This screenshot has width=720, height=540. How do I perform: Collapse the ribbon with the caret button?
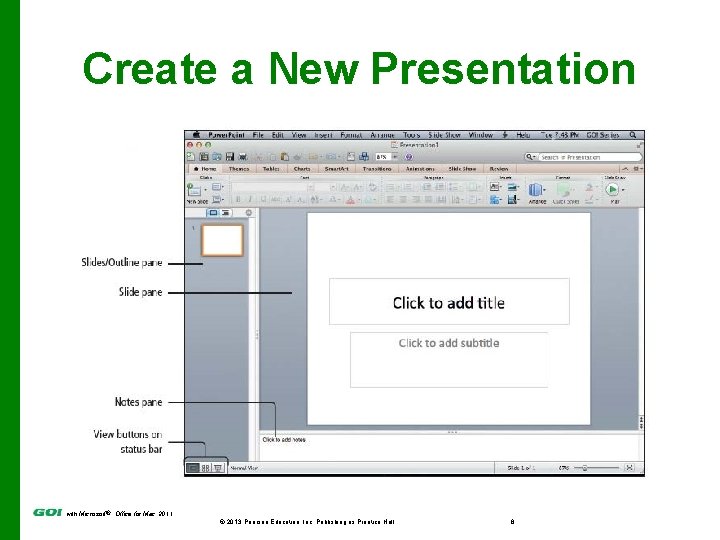pyautogui.click(x=625, y=169)
